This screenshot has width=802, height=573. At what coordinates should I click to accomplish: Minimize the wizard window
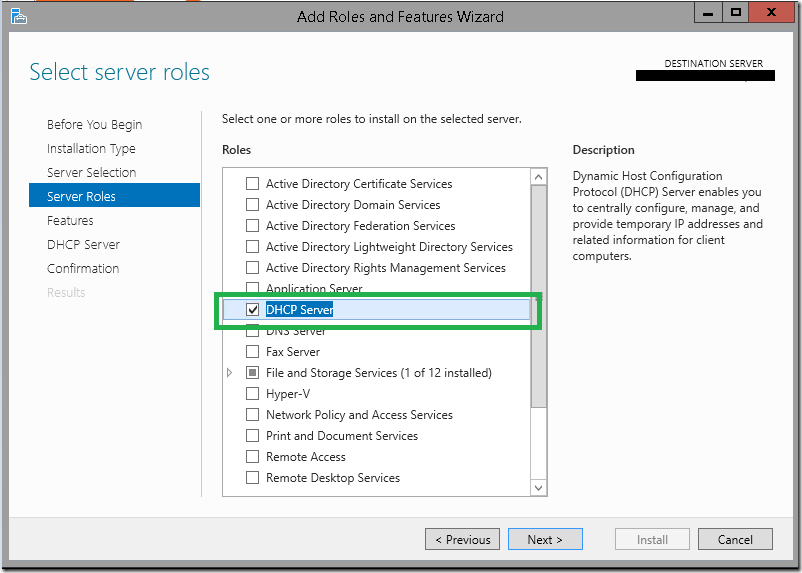pyautogui.click(x=708, y=13)
